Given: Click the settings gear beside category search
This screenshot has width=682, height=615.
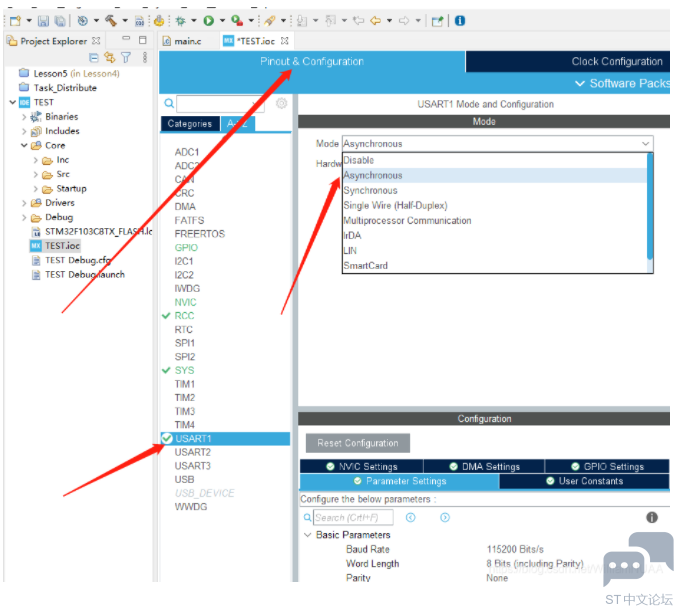Looking at the screenshot, I should (281, 103).
